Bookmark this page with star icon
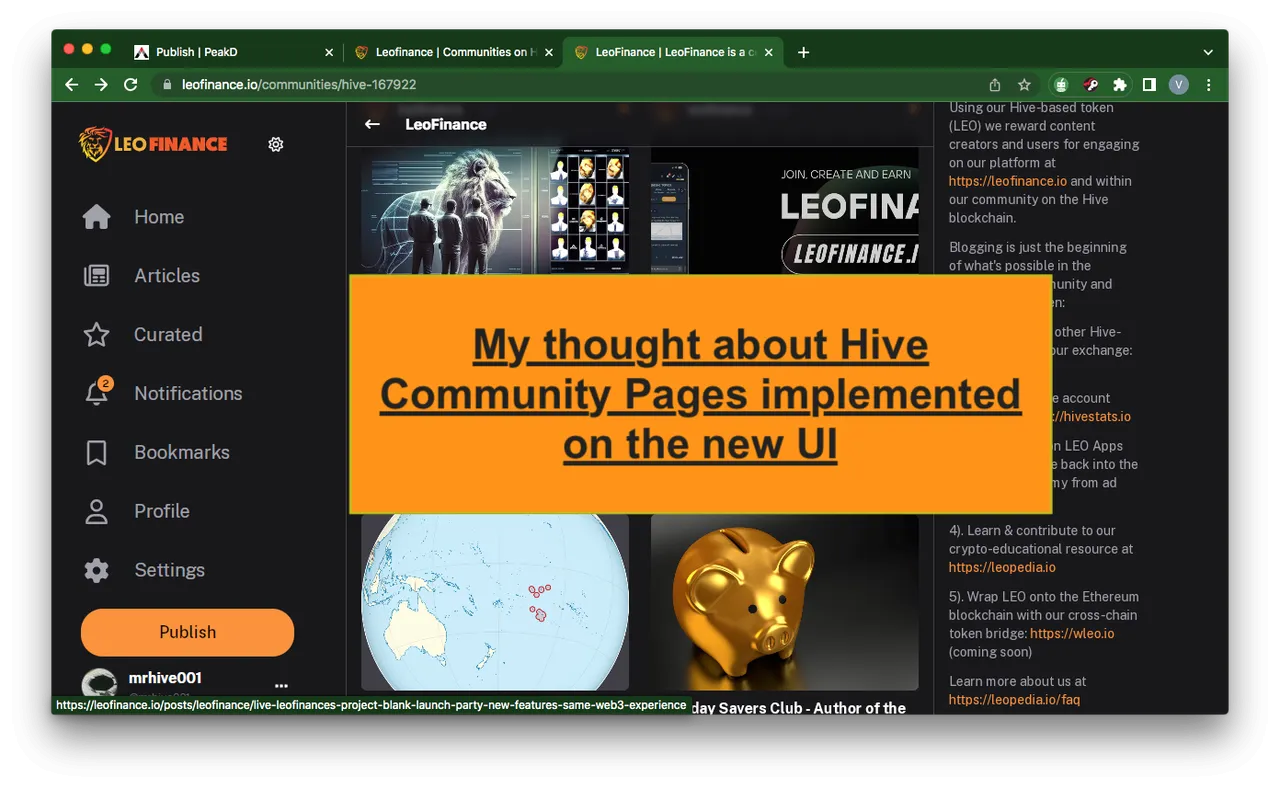 (x=1024, y=85)
